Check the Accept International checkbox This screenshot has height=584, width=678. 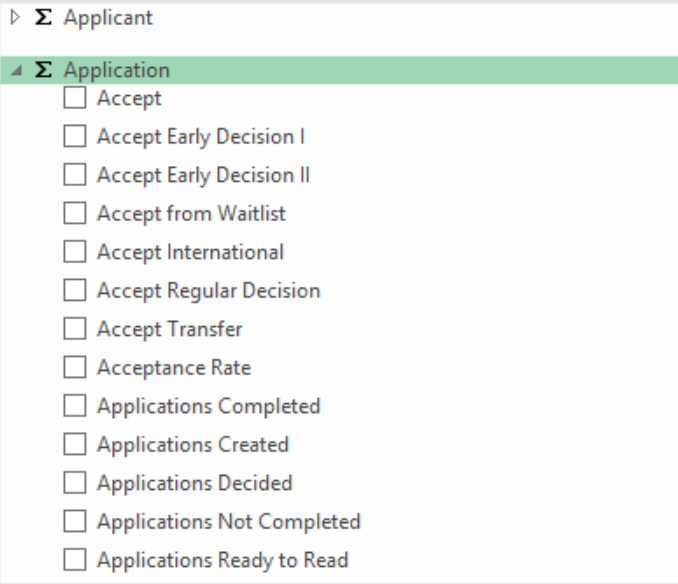[75, 252]
